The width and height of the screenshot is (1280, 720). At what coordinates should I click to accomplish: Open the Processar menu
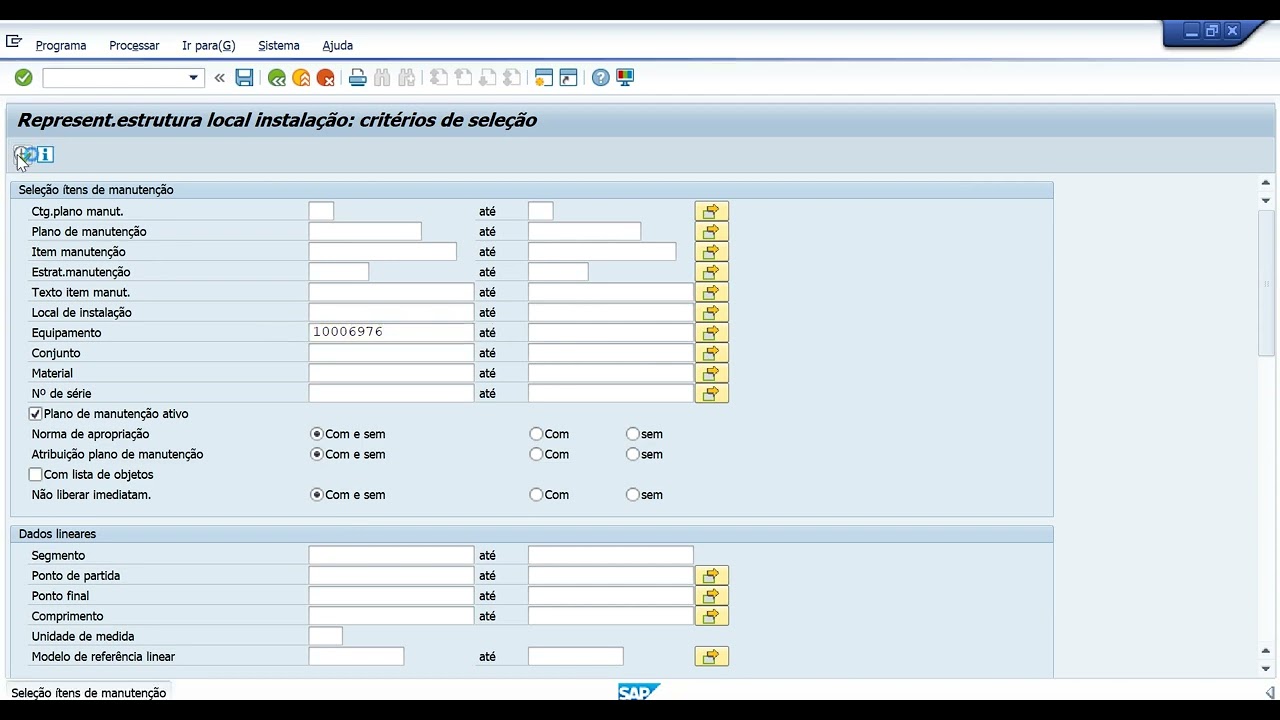(x=134, y=45)
